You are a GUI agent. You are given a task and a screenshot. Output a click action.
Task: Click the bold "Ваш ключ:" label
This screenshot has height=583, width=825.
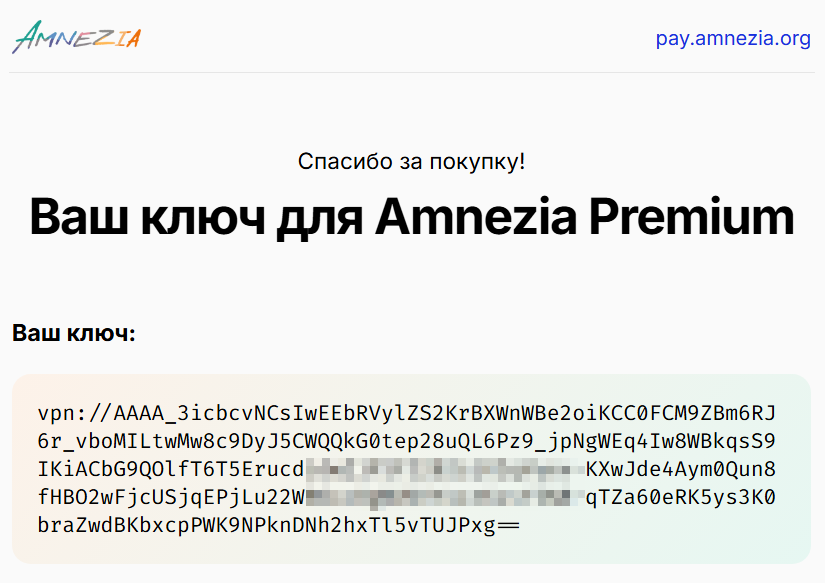point(73,333)
